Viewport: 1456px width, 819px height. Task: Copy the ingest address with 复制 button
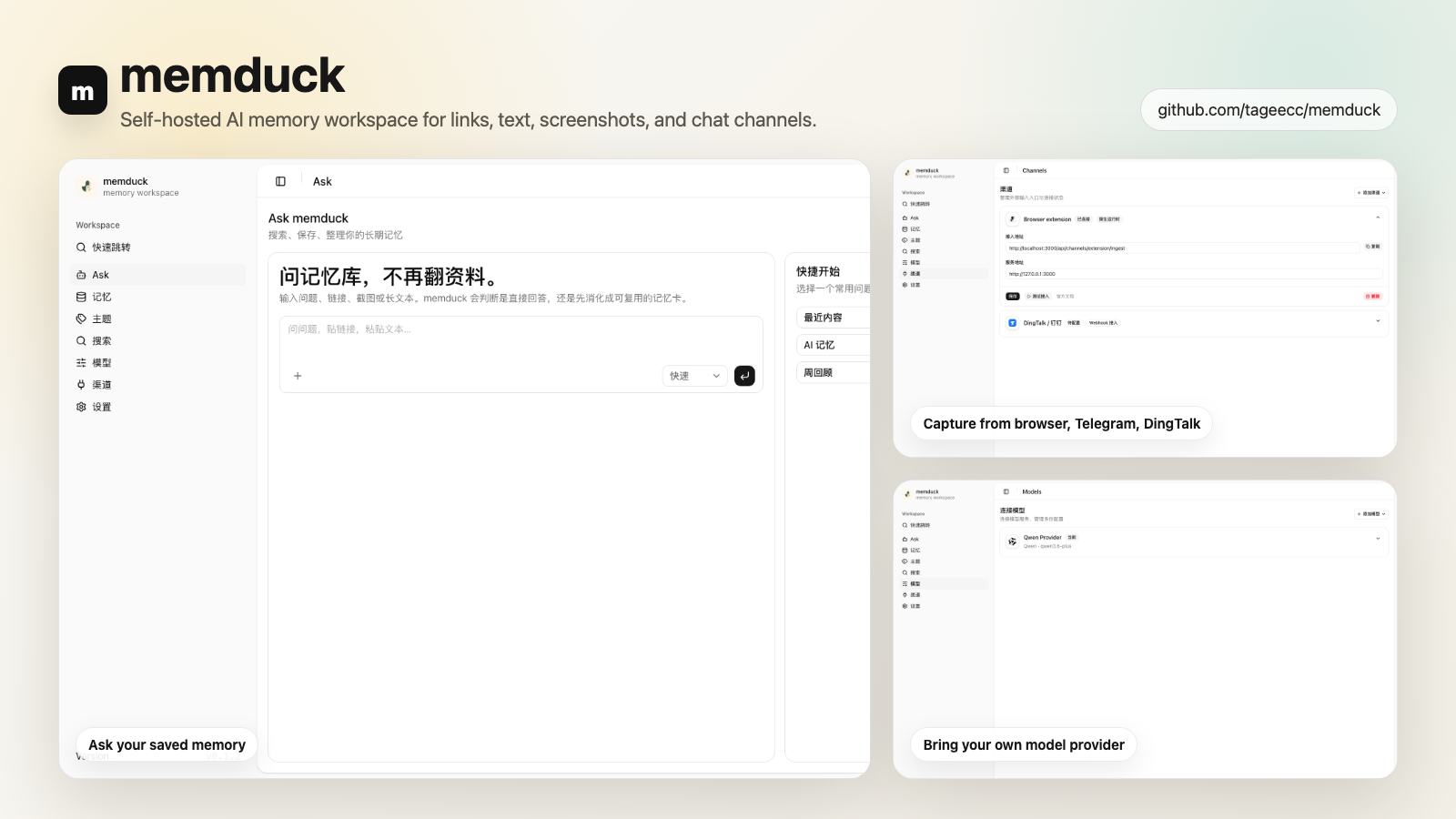click(1373, 247)
